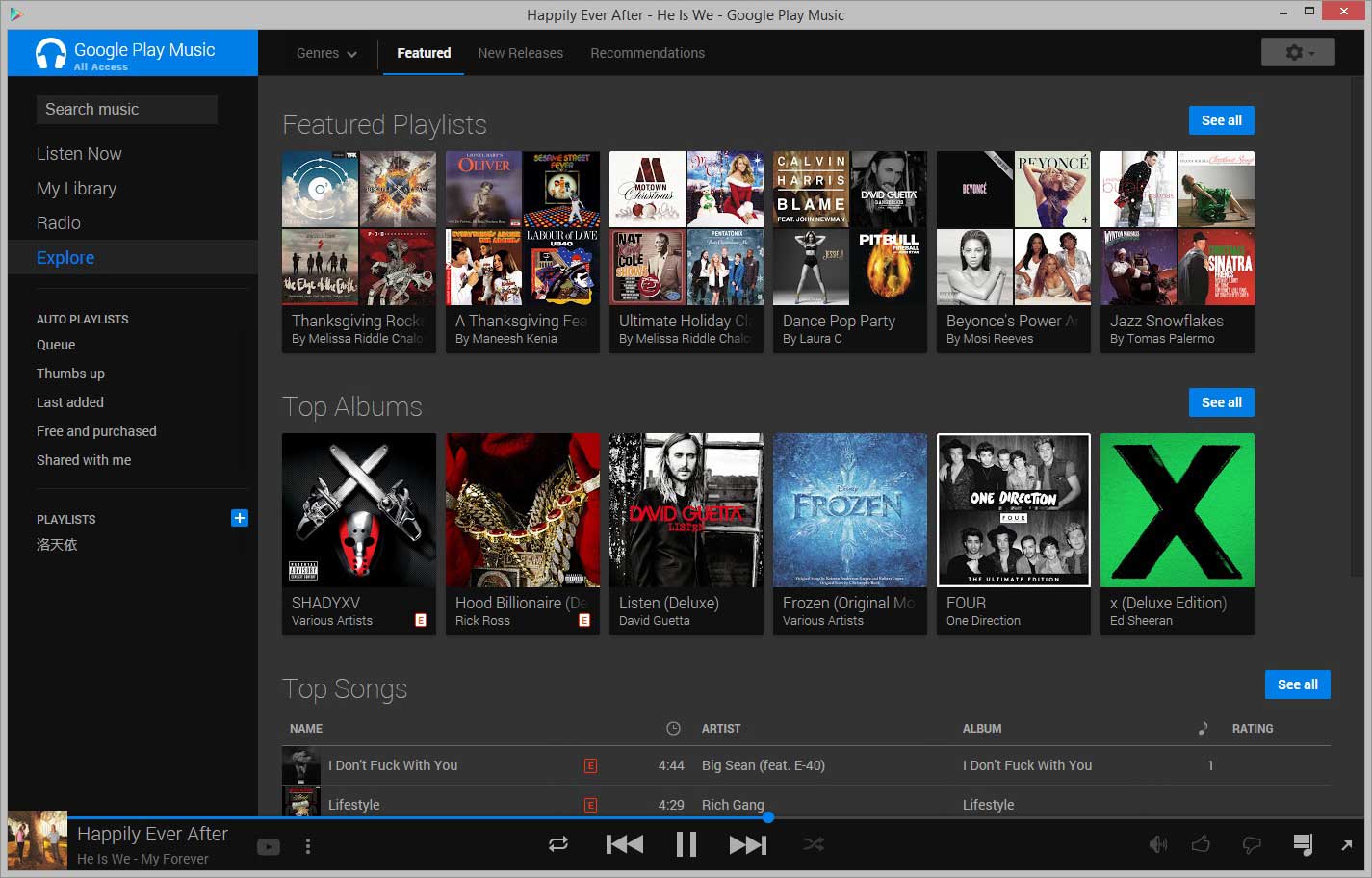Viewport: 1372px width, 878px height.
Task: Click explicit icon on I Don't Fuck With You row
Action: (x=591, y=766)
